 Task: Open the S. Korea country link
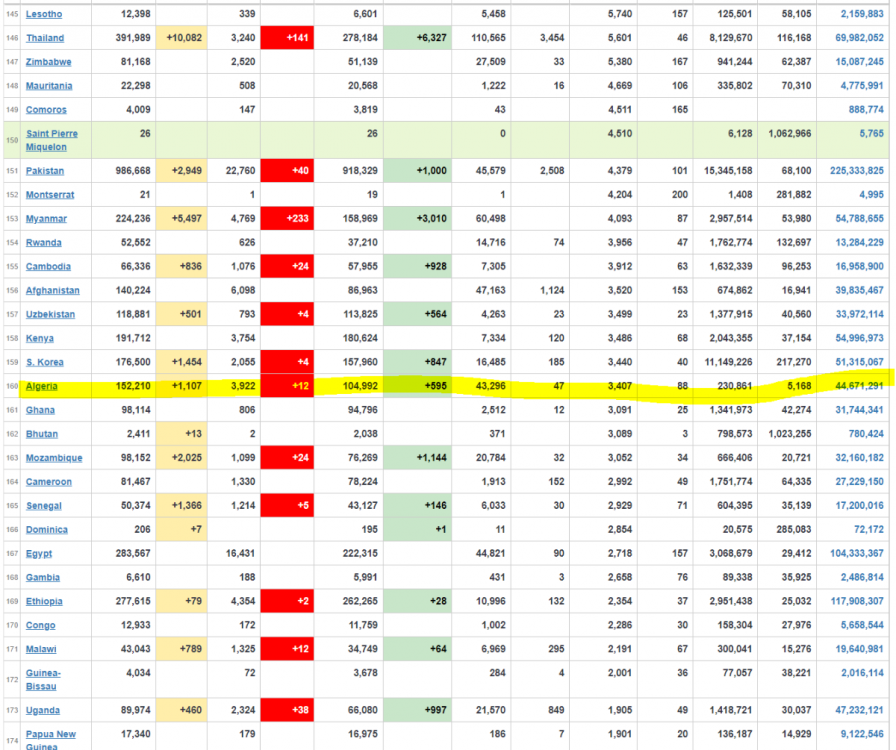pyautogui.click(x=46, y=362)
